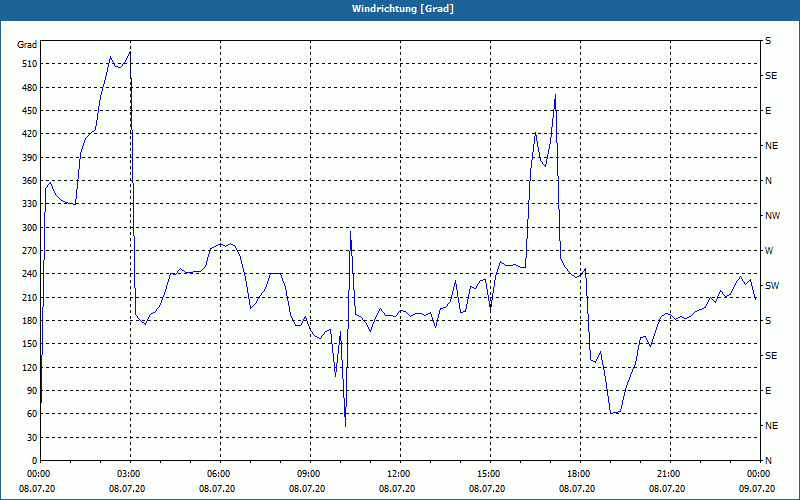
Task: Select the SW compass label
Action: pos(772,286)
